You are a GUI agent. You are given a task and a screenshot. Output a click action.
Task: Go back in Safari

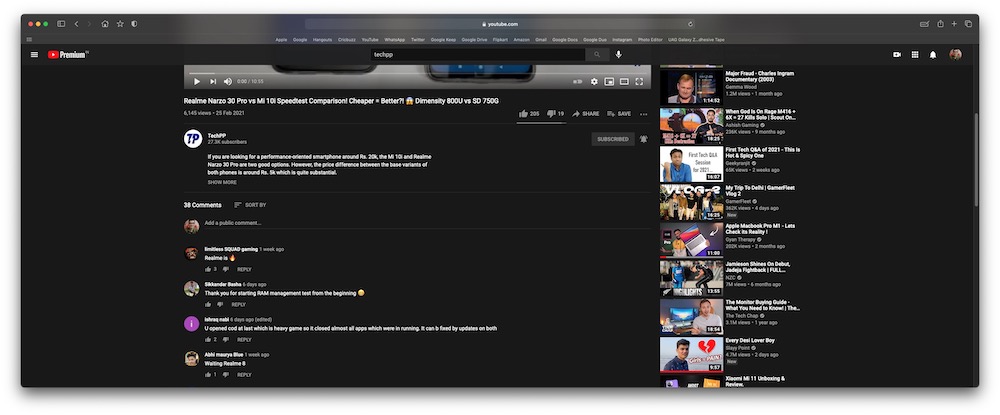click(77, 24)
